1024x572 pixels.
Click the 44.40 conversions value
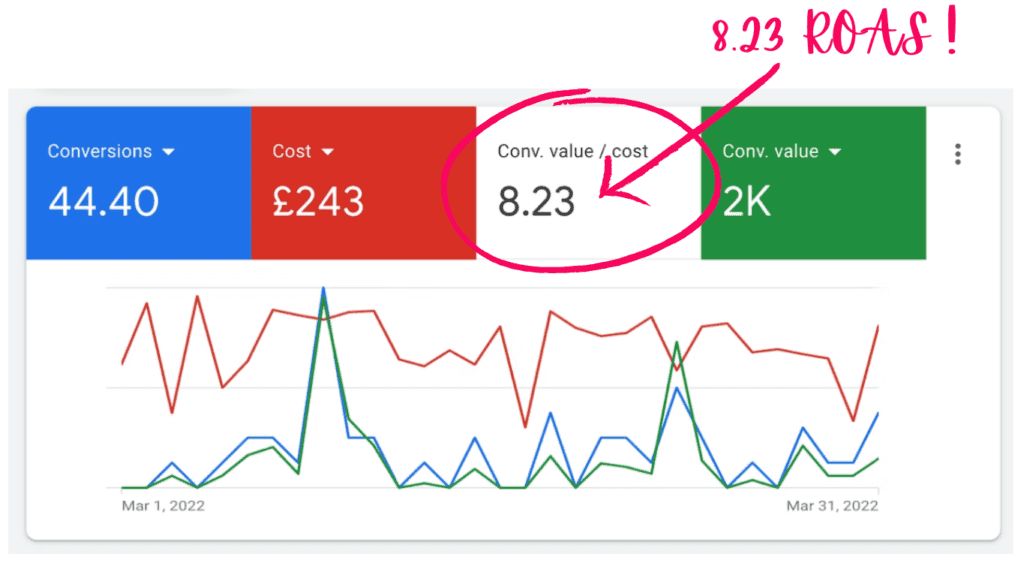(x=103, y=201)
